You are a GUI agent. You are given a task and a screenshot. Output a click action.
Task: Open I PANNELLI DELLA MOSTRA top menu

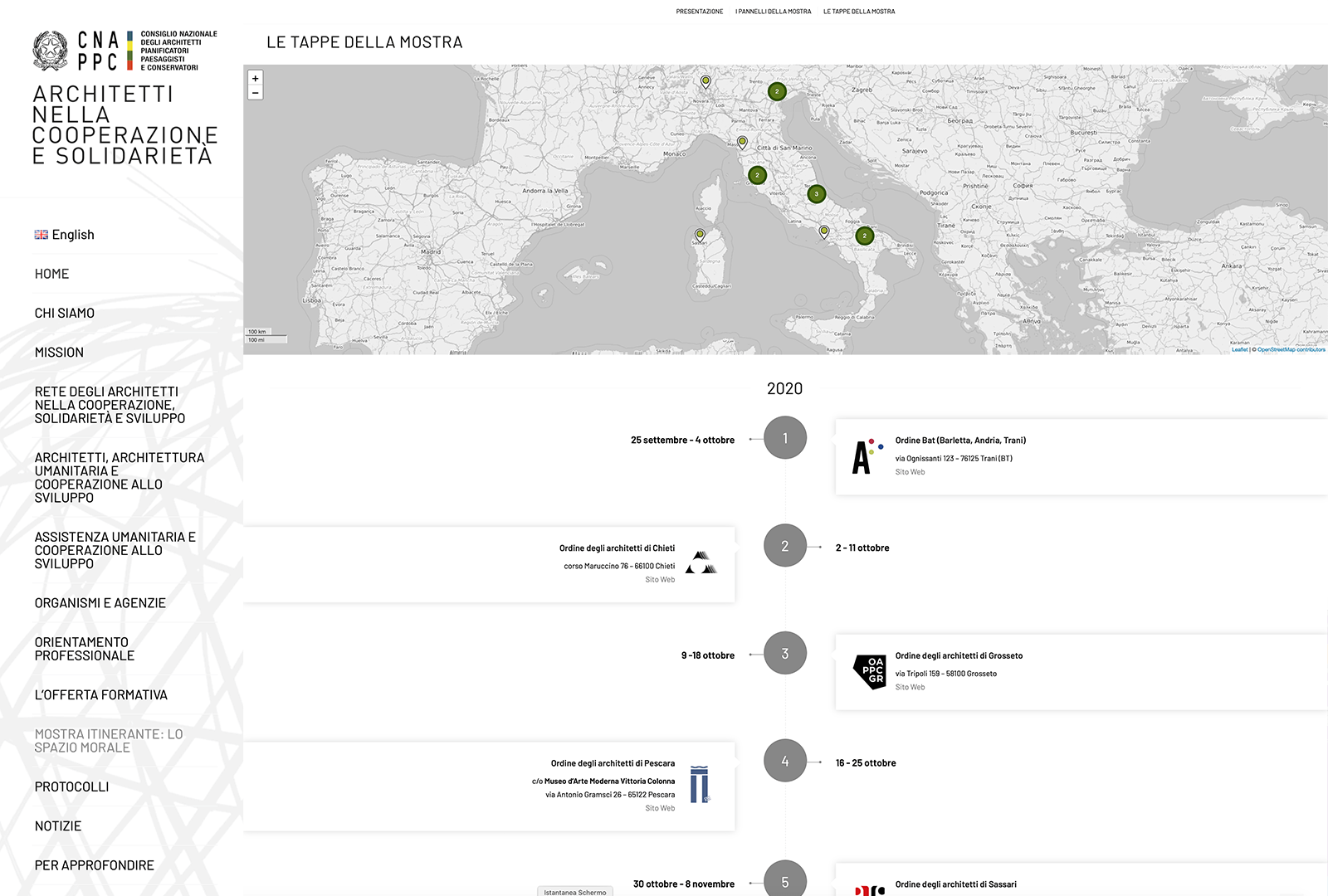coord(773,12)
